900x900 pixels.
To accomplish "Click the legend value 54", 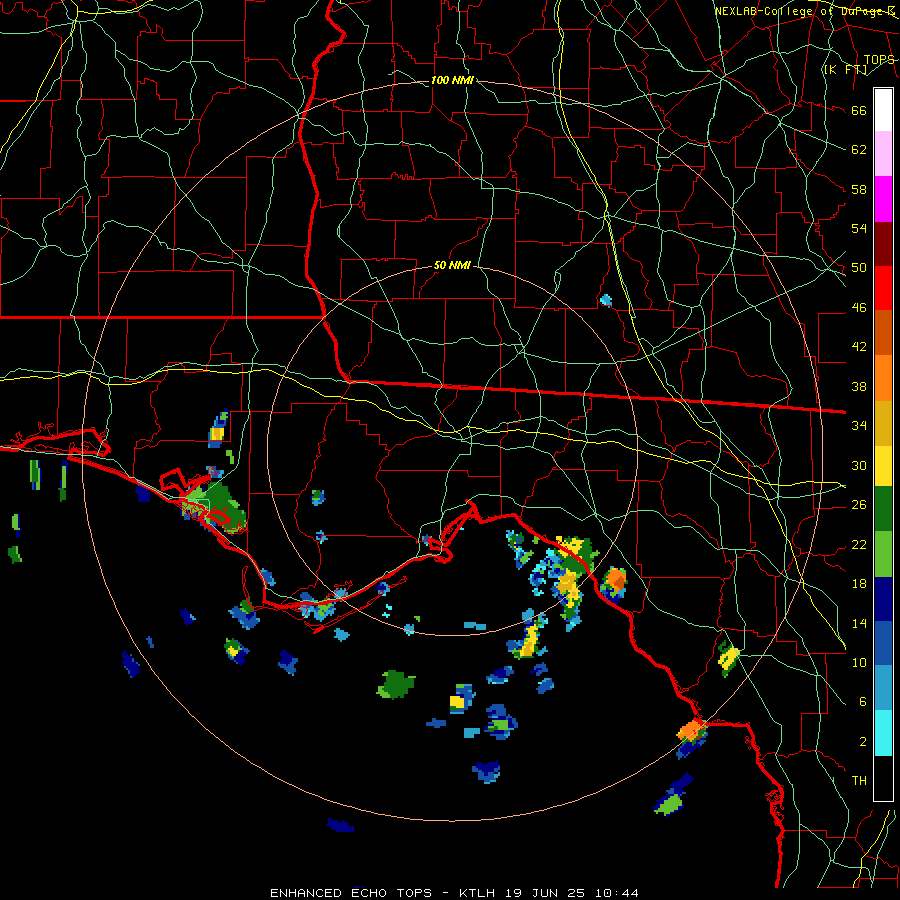I will pyautogui.click(x=859, y=228).
